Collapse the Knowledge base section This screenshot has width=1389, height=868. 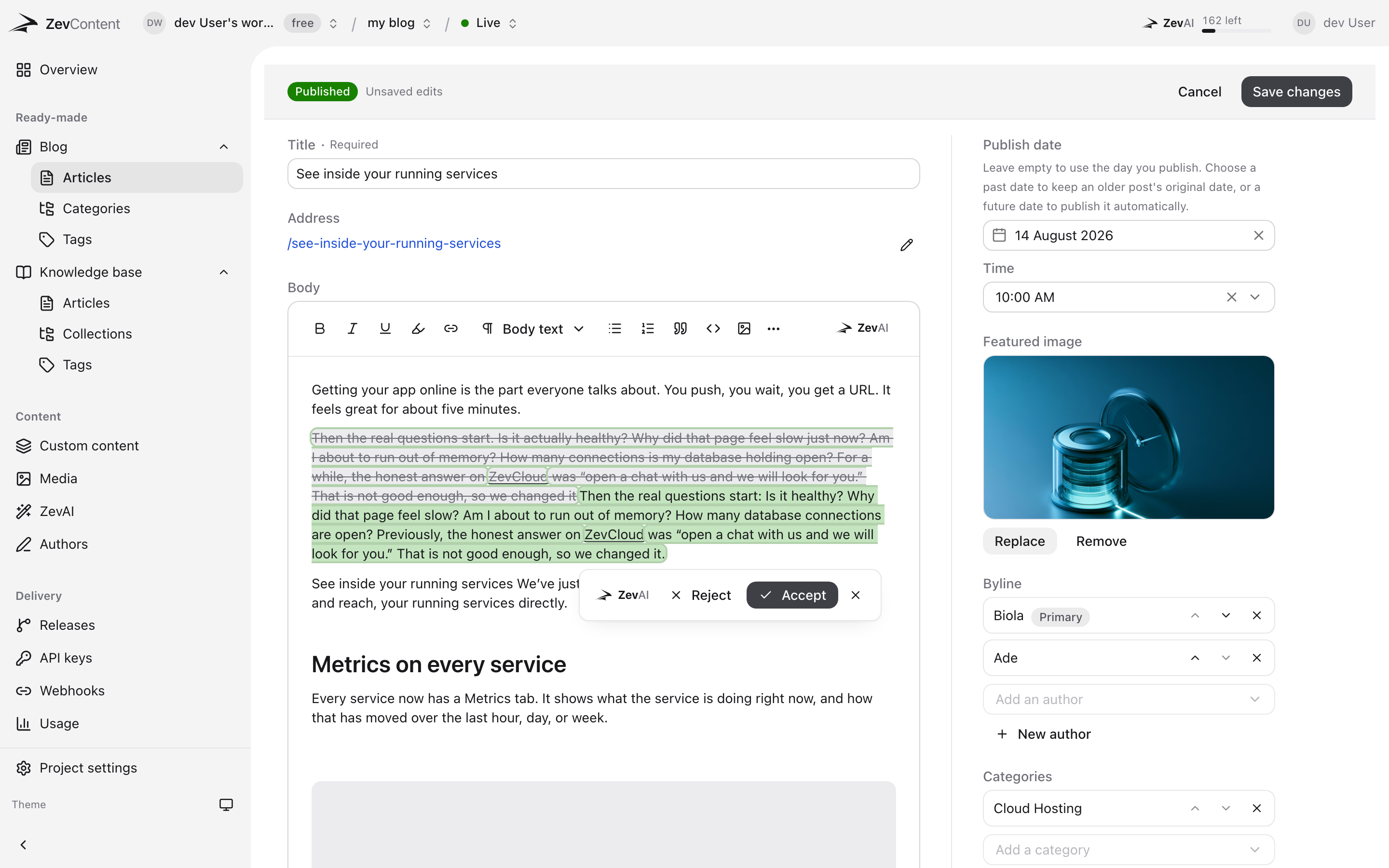[224, 272]
